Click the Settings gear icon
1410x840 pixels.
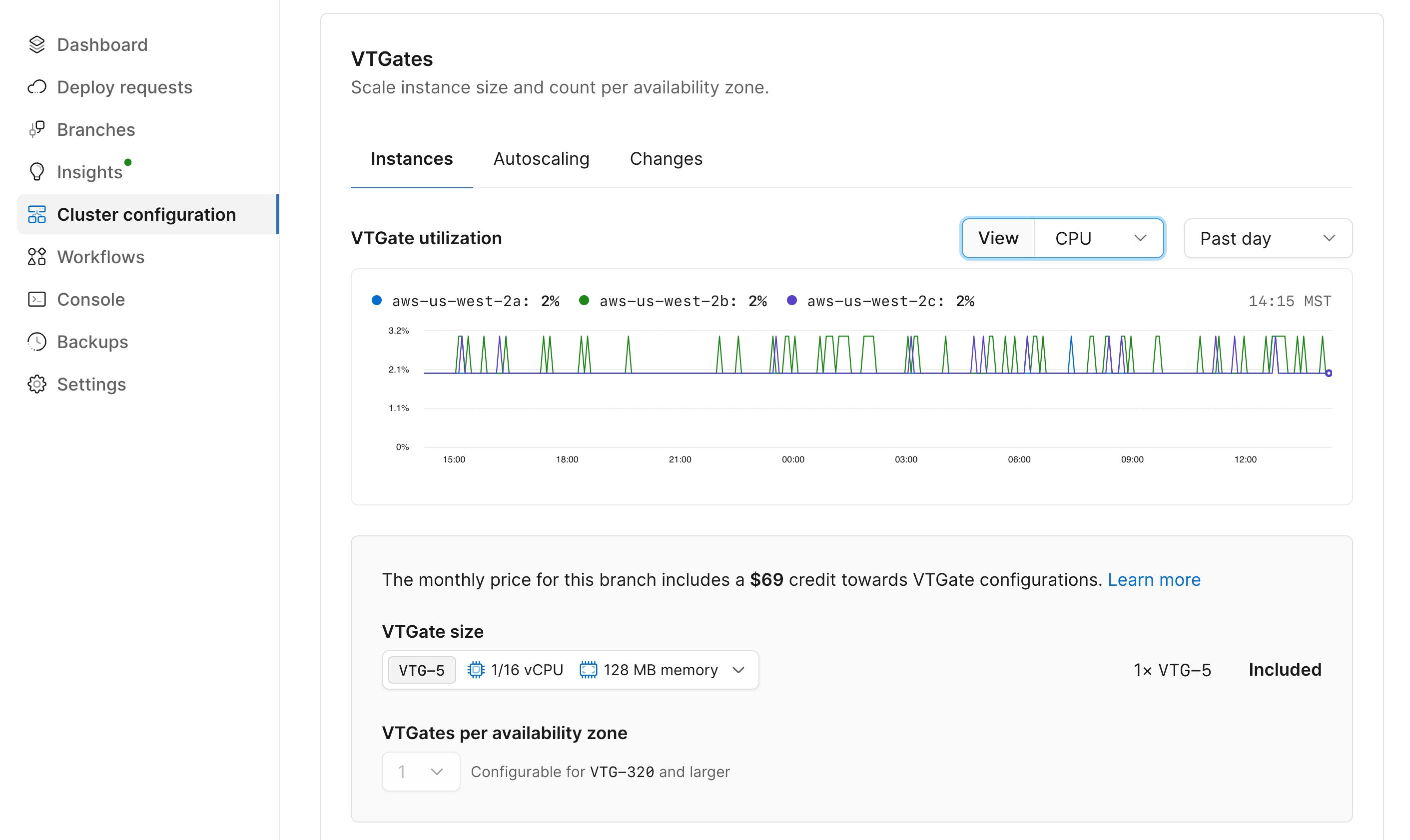(x=37, y=385)
